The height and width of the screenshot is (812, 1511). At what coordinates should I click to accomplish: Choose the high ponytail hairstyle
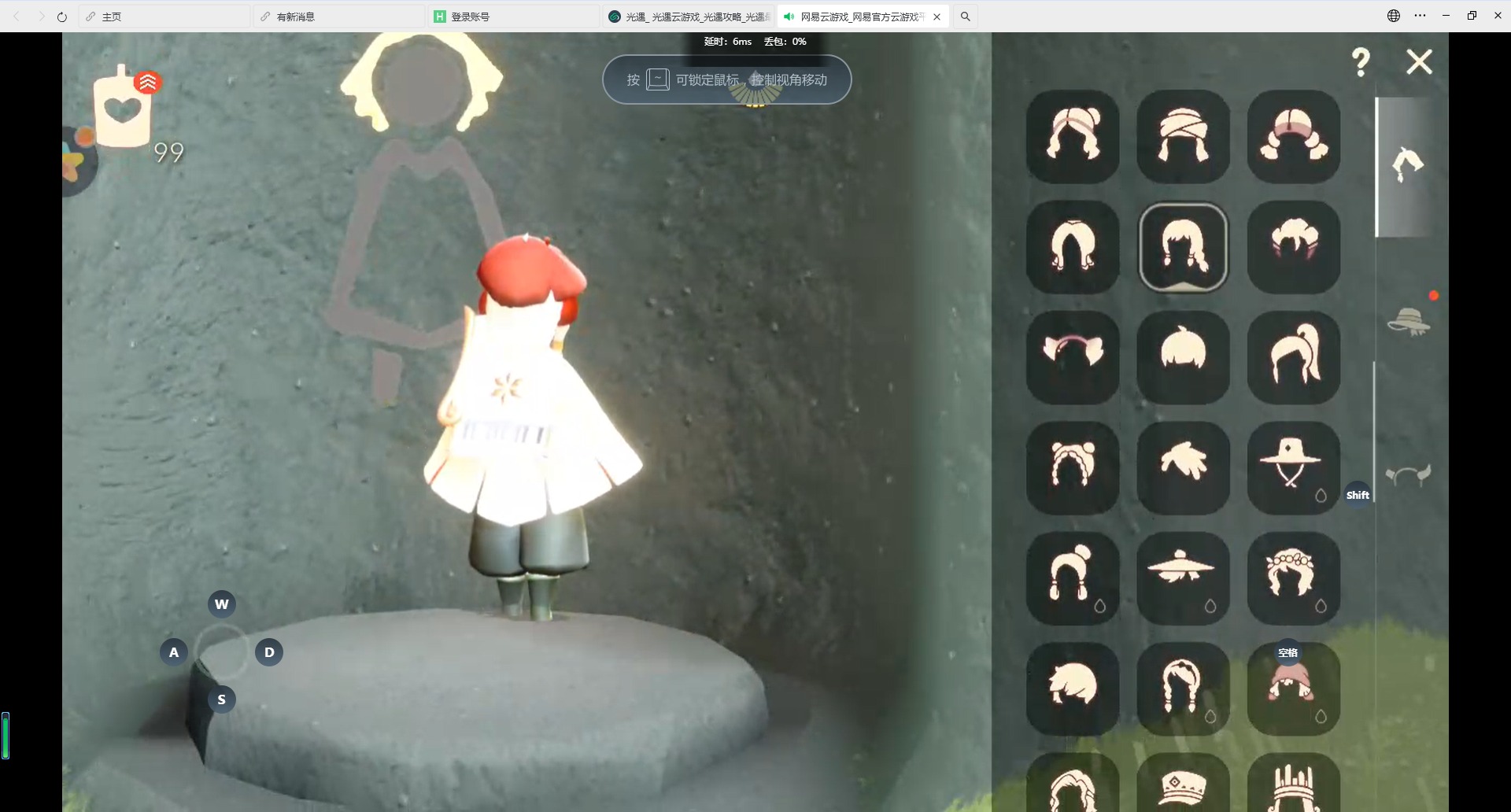click(1294, 358)
